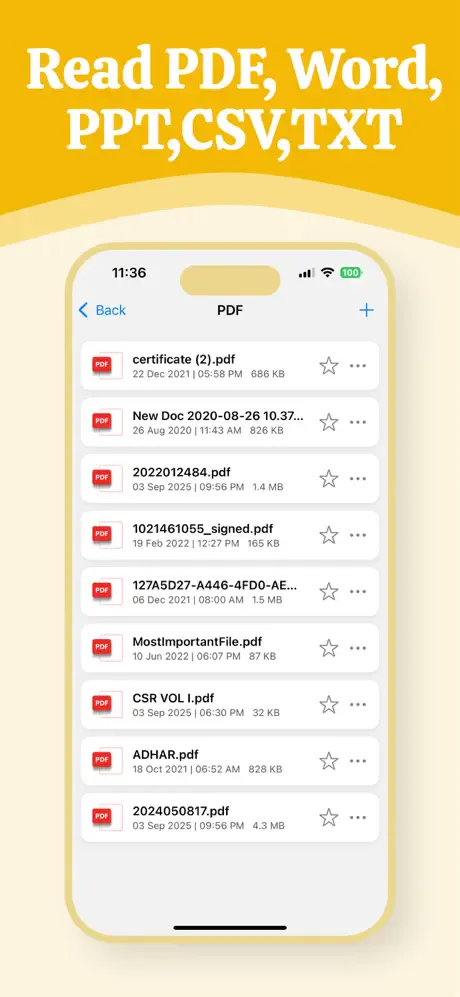Click the 32 KB file size
Viewport: 460px width, 997px height.
[x=266, y=713]
